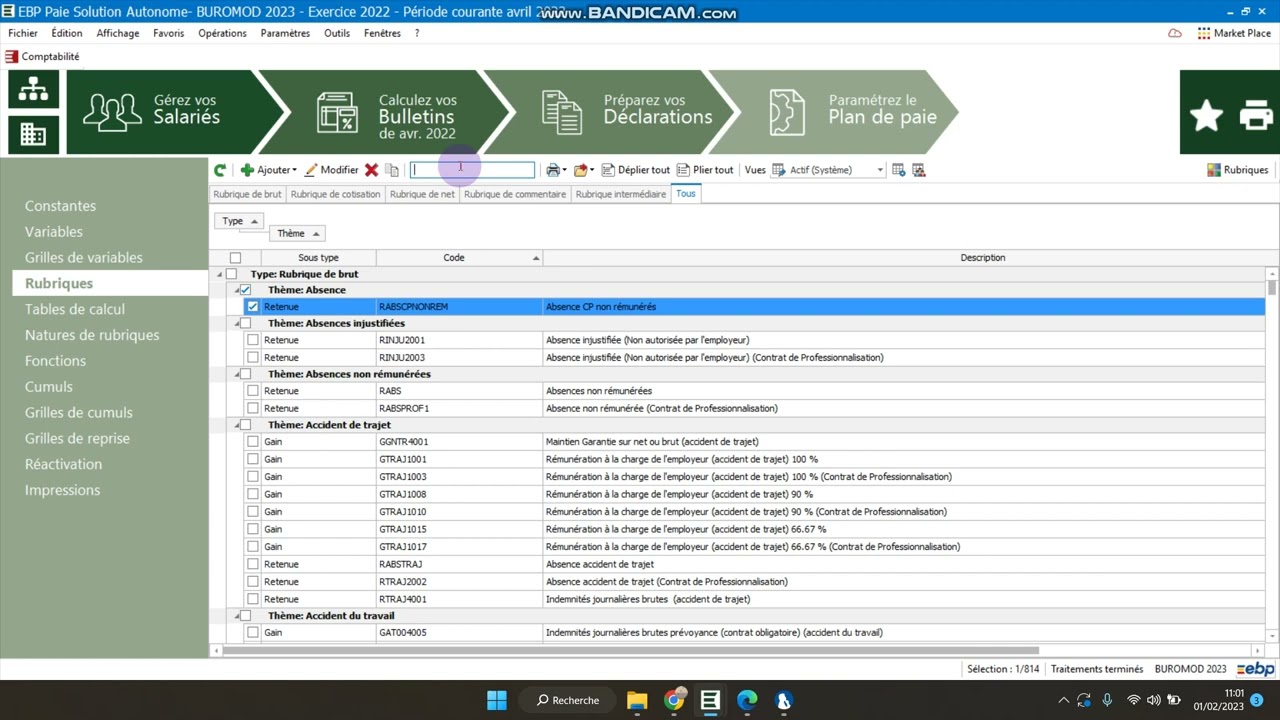Click the green refresh icon in toolbar

(220, 170)
